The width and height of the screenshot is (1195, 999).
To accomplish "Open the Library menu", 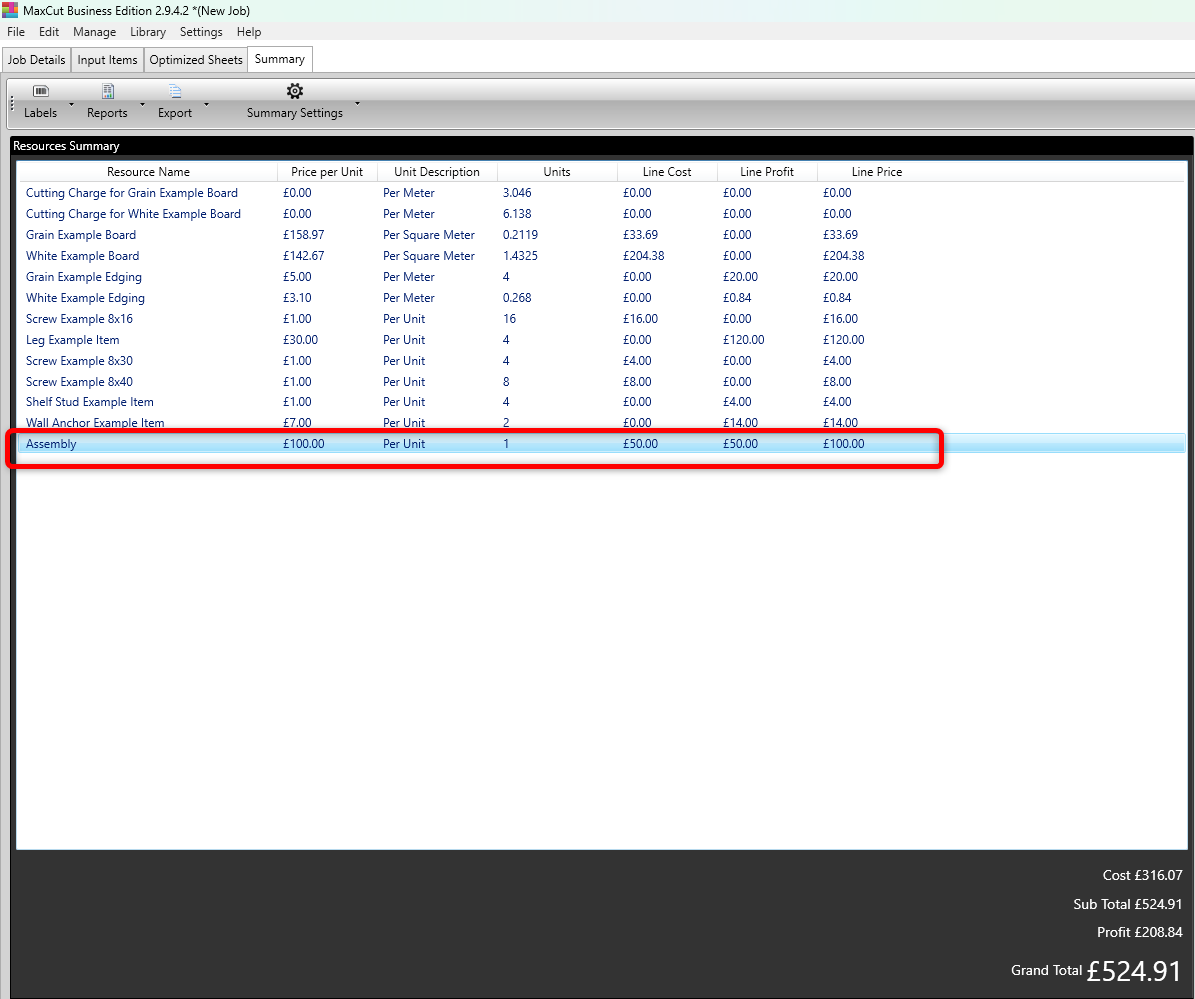I will tap(148, 32).
